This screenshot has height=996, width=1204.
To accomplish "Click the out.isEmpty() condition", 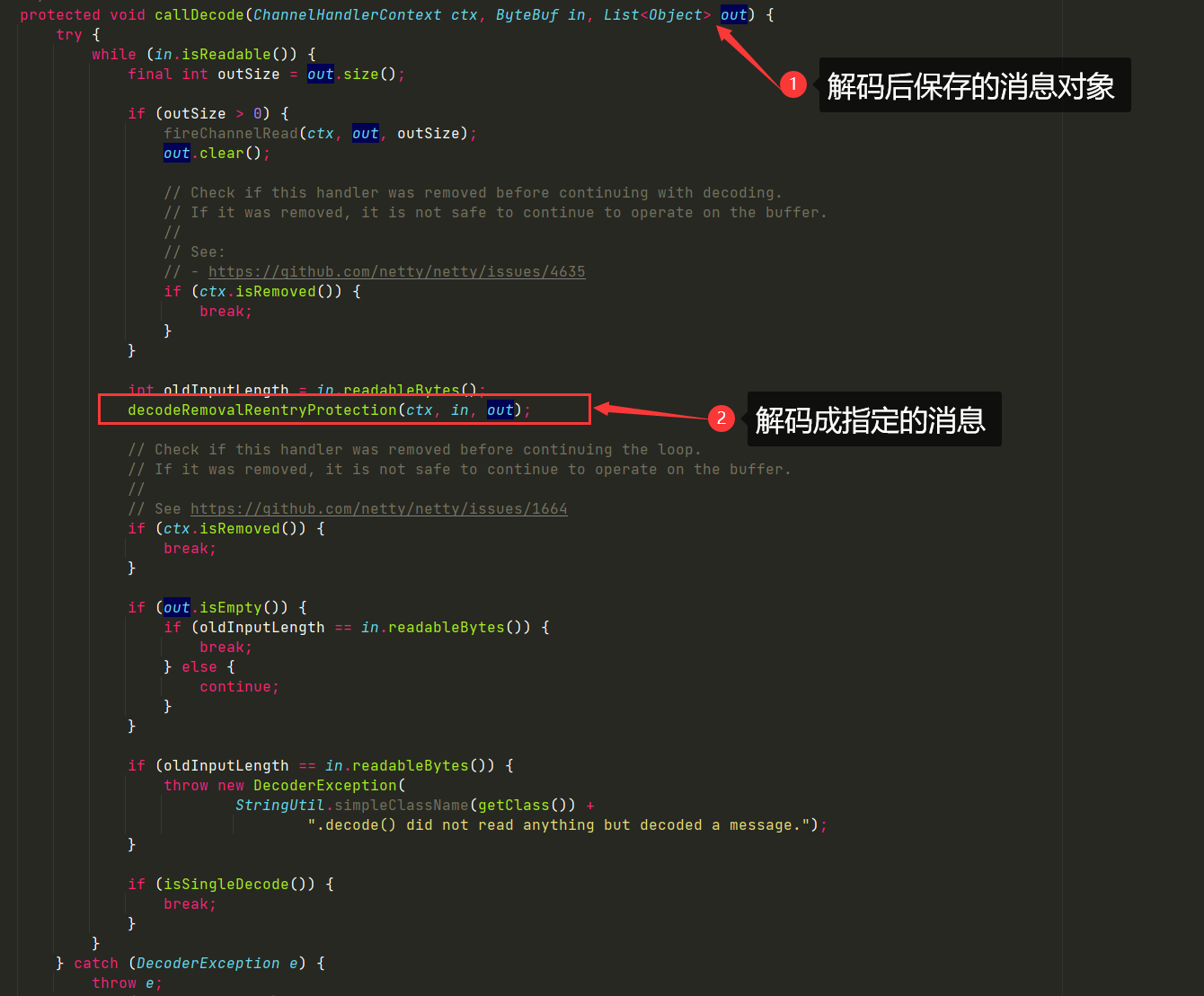I will (x=226, y=607).
